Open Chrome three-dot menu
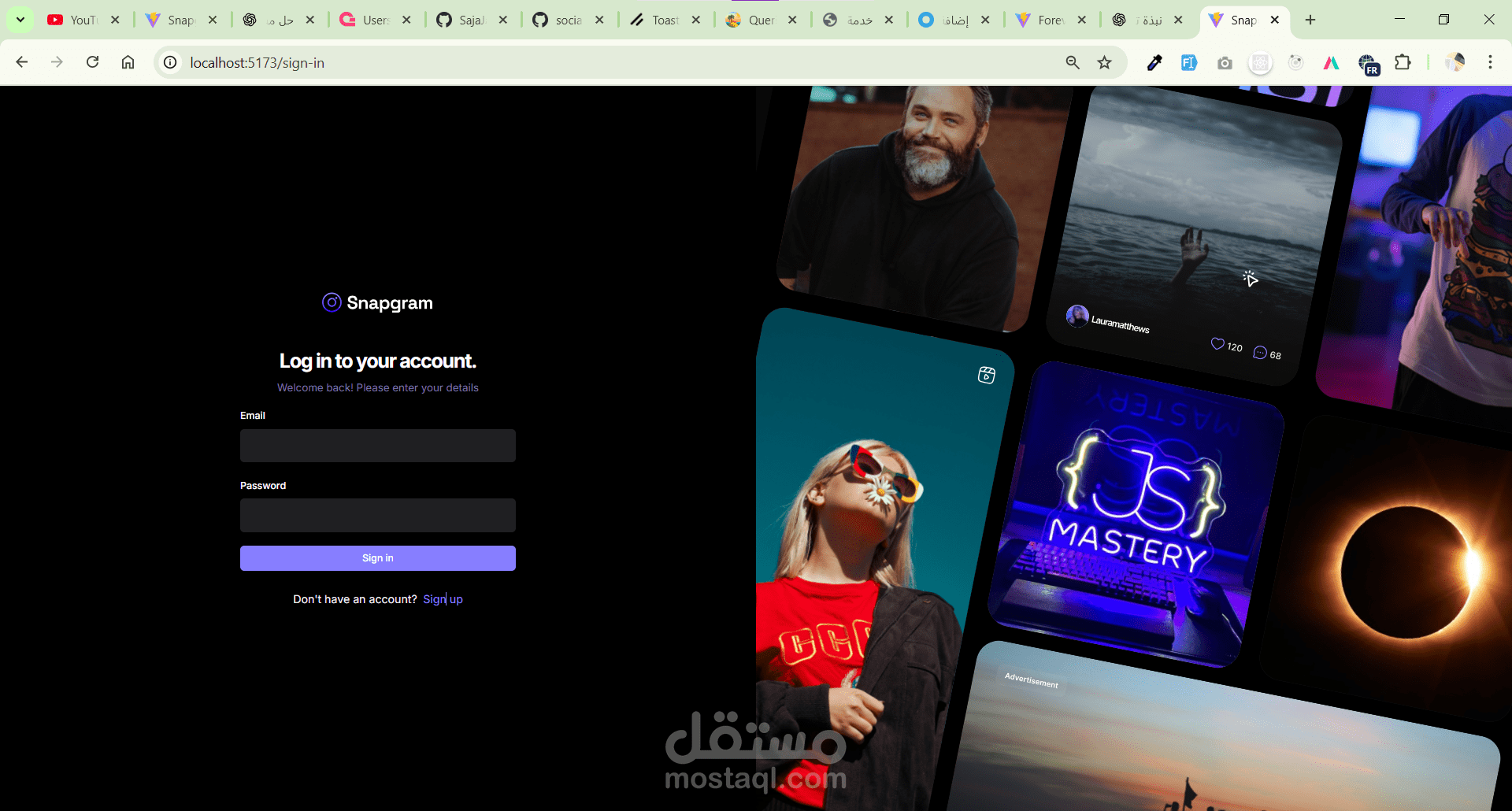 click(1490, 62)
